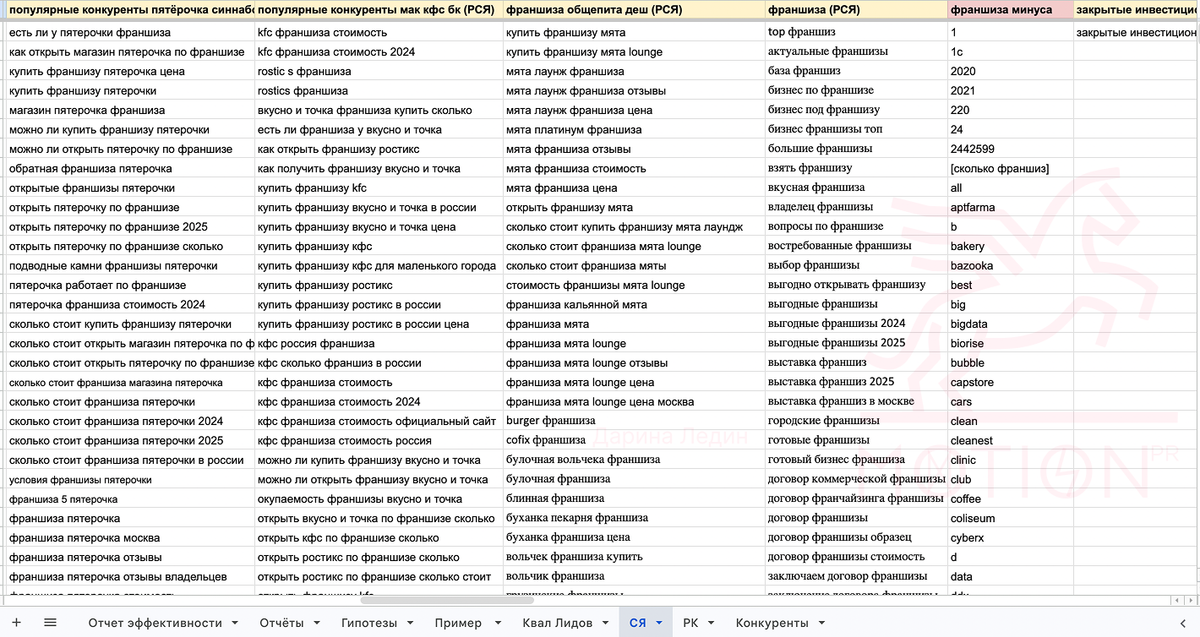The height and width of the screenshot is (637, 1200).
Task: Select header cell 'популярные конкуренты мак кфс бк (РСЯ)'
Action: (x=377, y=9)
